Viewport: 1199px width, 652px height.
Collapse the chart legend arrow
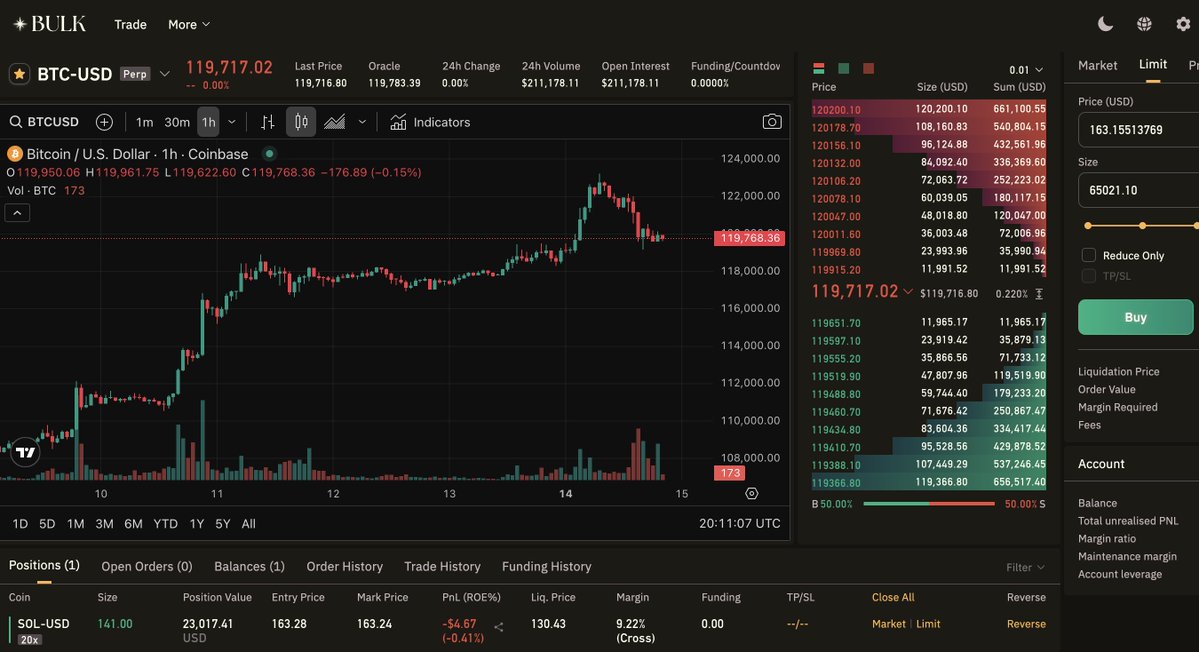(x=17, y=212)
